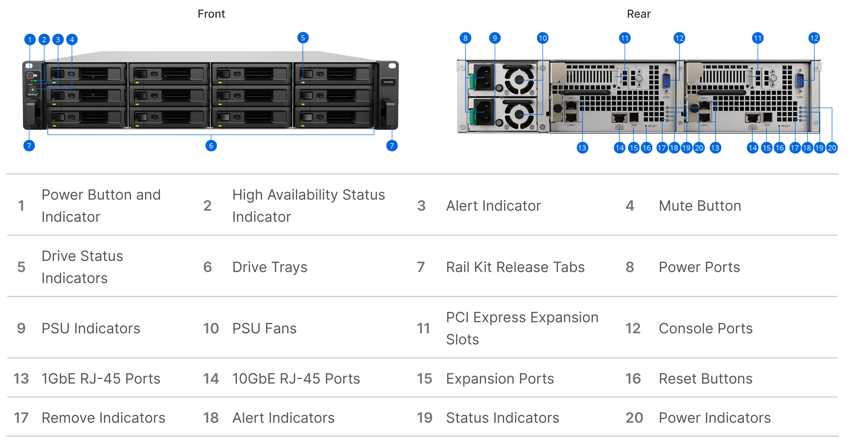This screenshot has width=850, height=448.
Task: Click the top-left drive tray thumbnail
Action: 86,74
